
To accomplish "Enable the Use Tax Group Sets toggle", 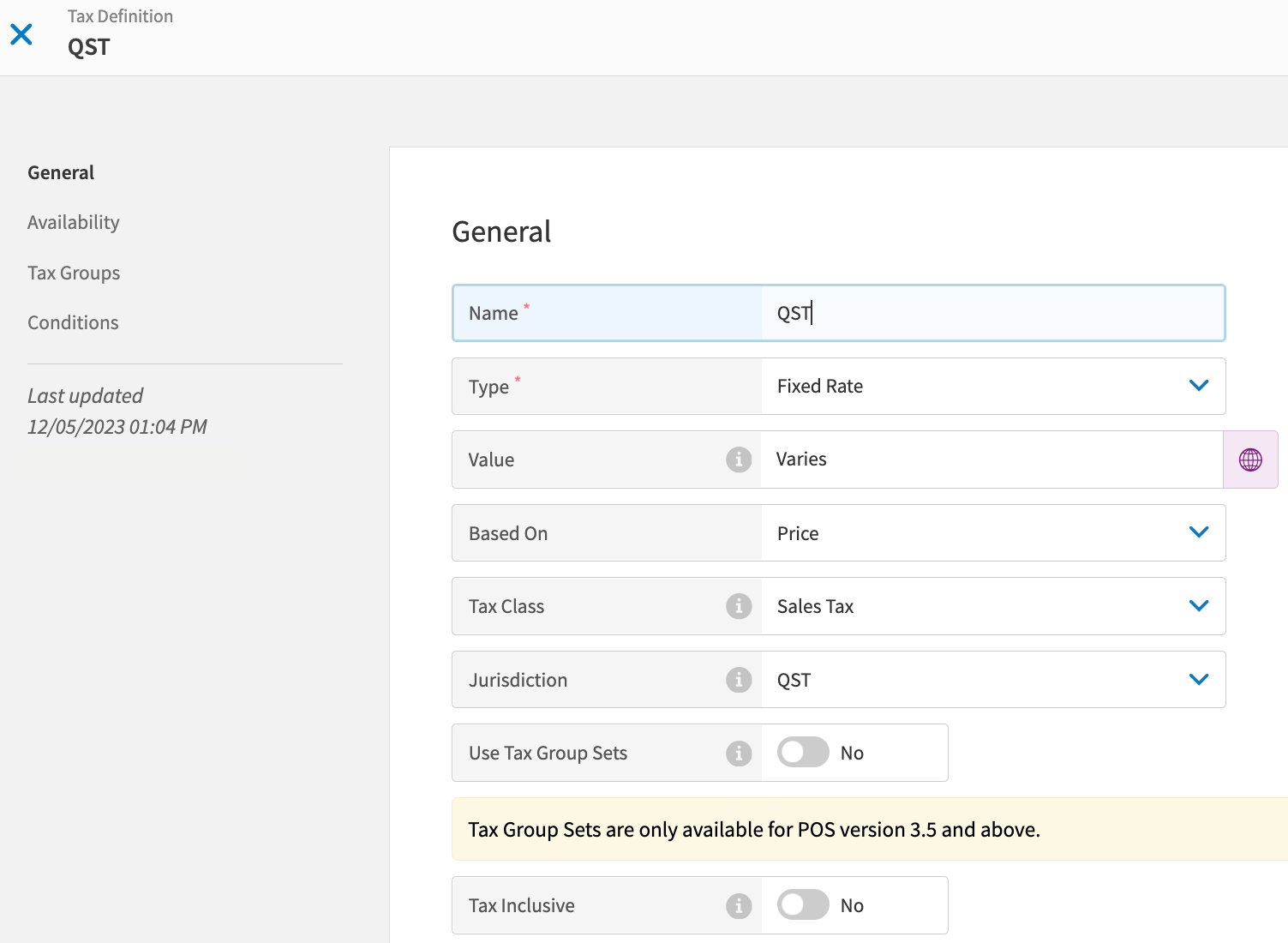I will (x=803, y=753).
